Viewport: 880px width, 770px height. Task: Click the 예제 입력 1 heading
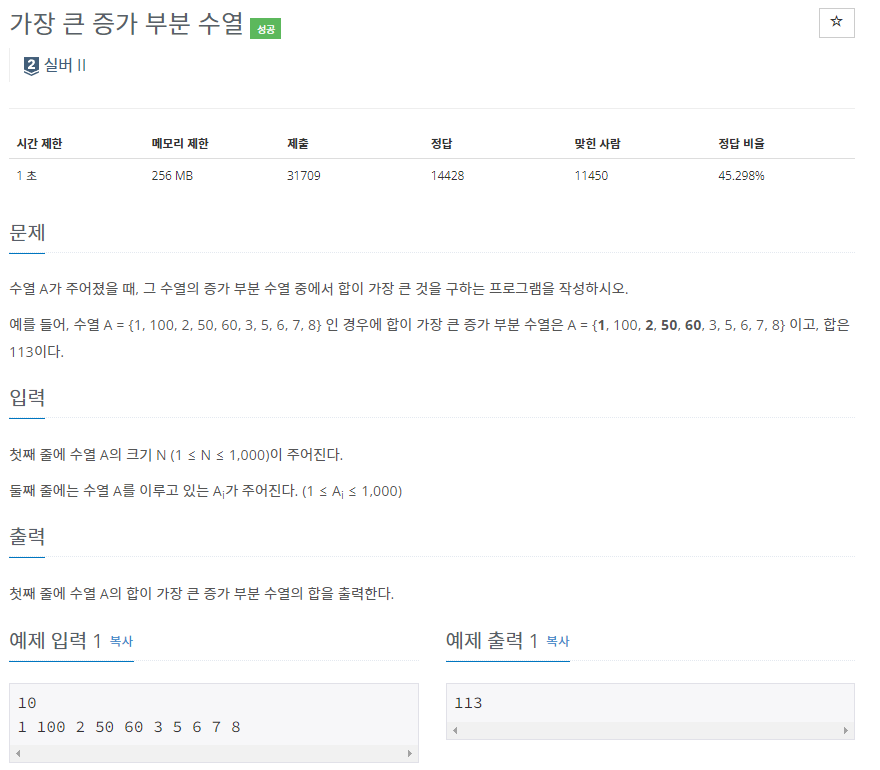(x=55, y=640)
